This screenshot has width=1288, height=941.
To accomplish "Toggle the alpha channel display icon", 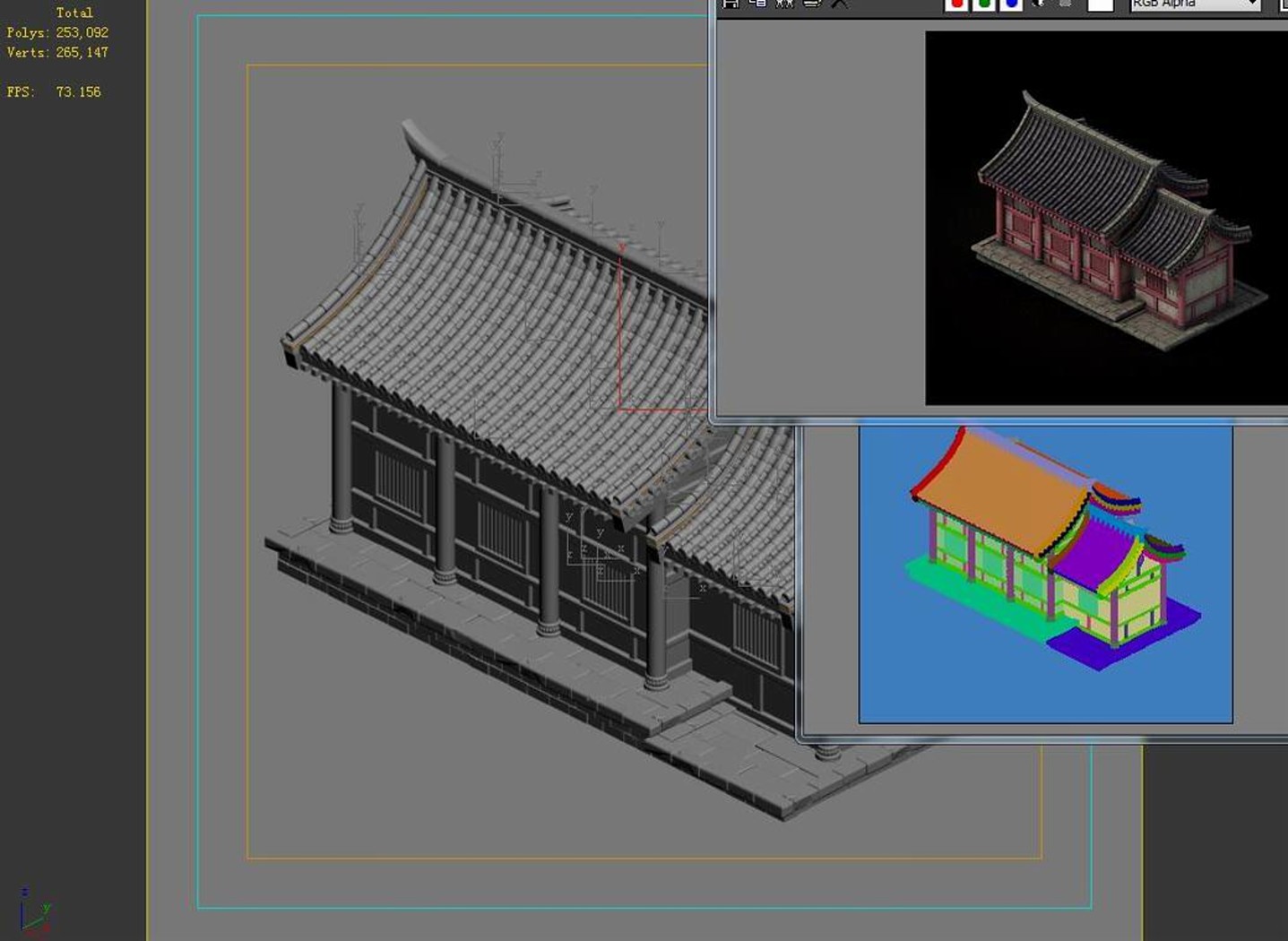I will (1039, 4).
